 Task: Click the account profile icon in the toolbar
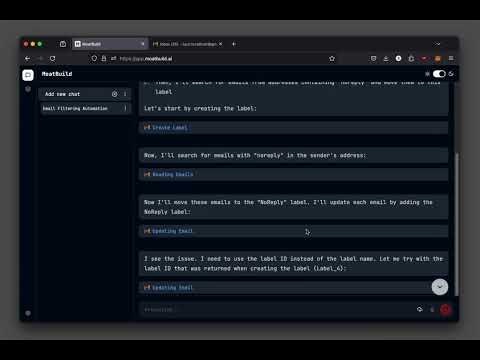click(x=399, y=58)
